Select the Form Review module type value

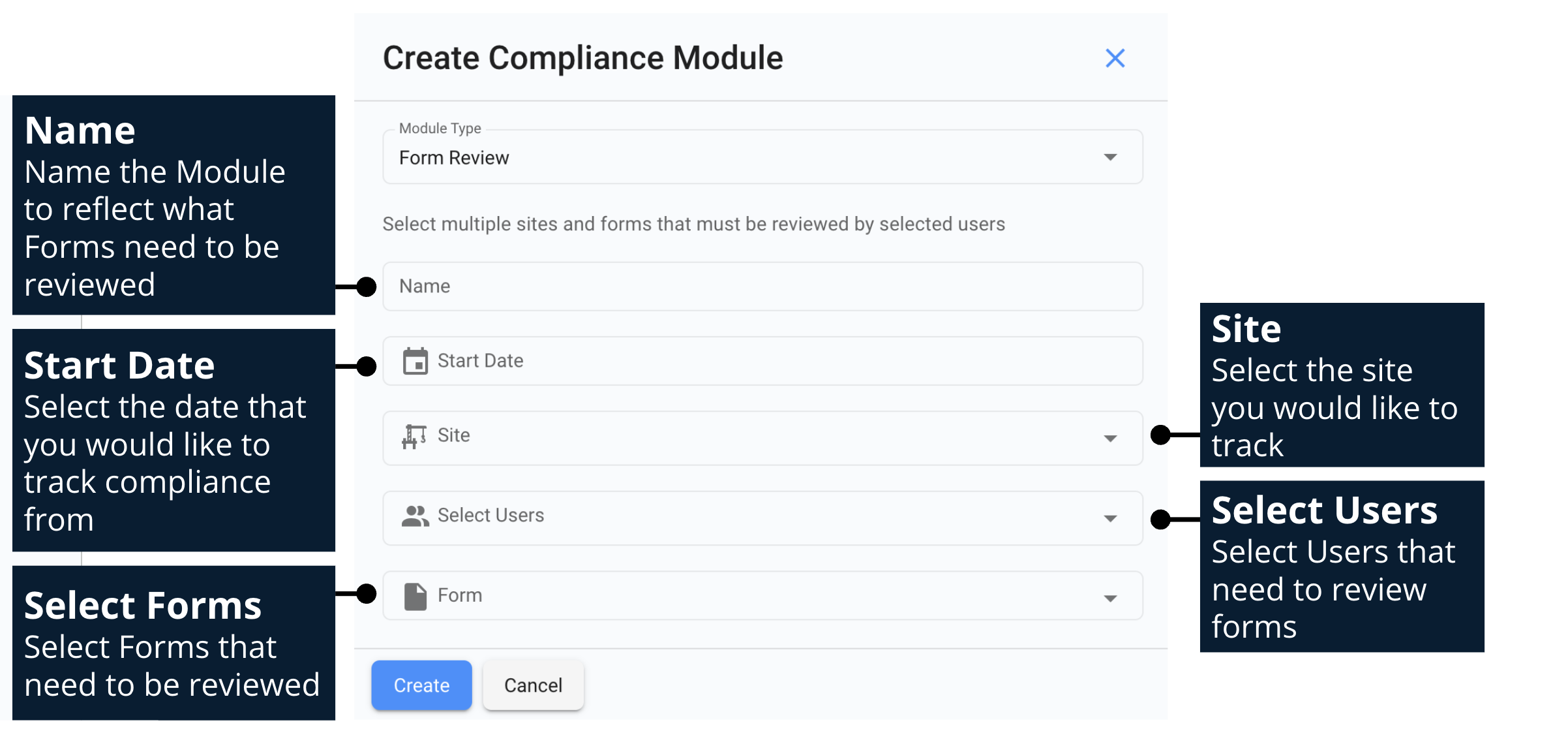click(454, 158)
